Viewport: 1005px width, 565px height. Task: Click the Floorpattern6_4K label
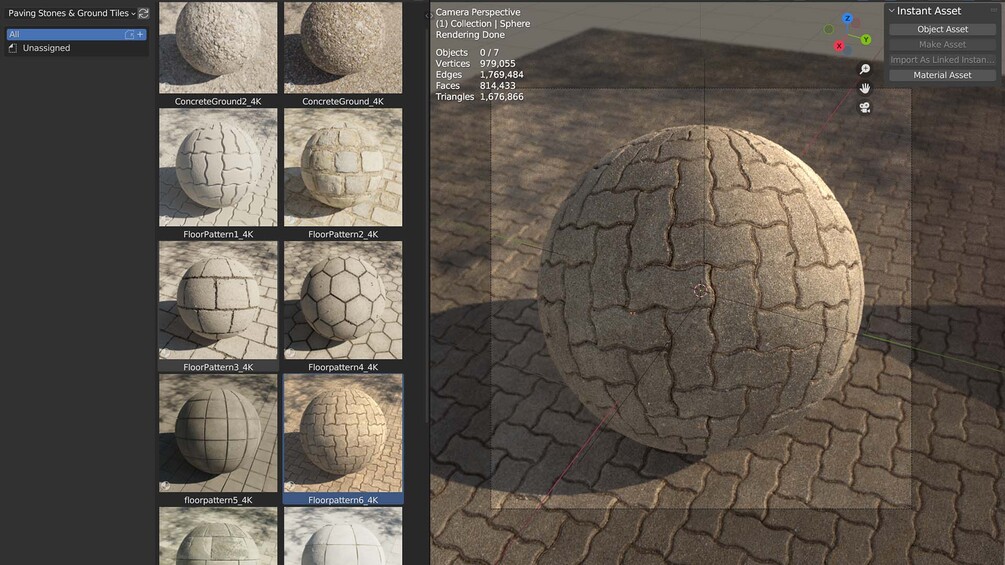click(x=343, y=500)
